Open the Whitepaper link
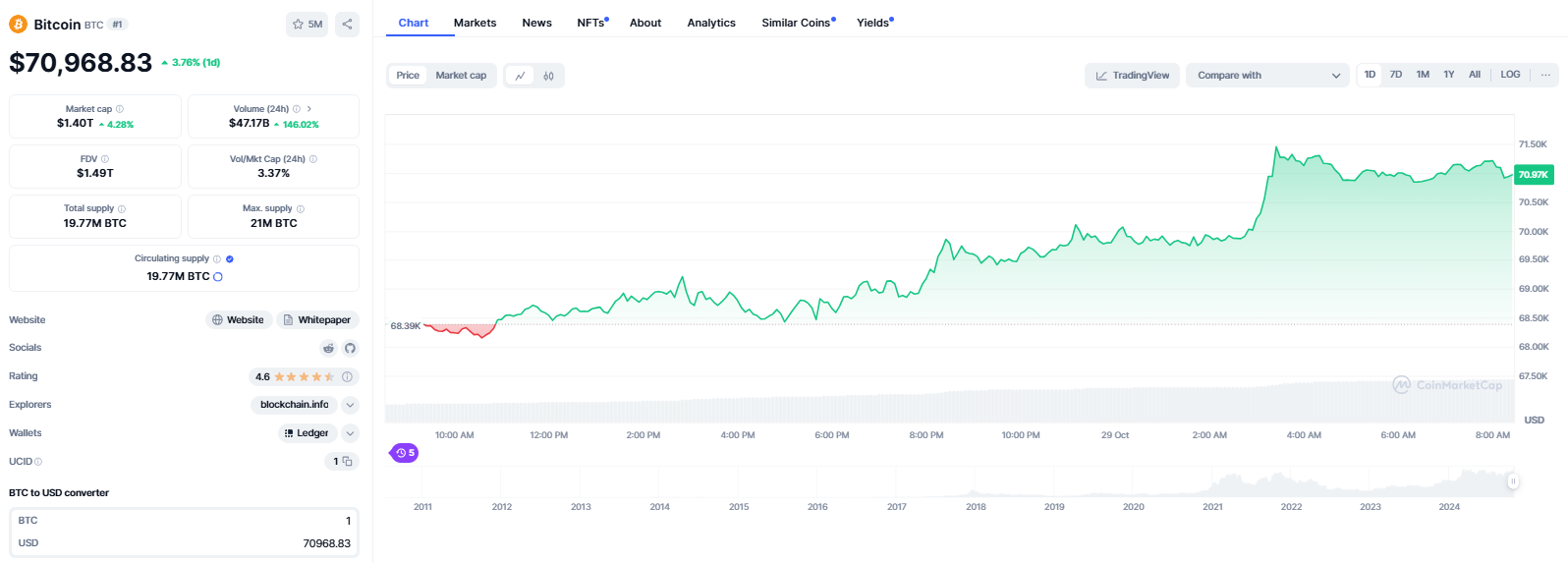This screenshot has width=1568, height=563. point(317,320)
